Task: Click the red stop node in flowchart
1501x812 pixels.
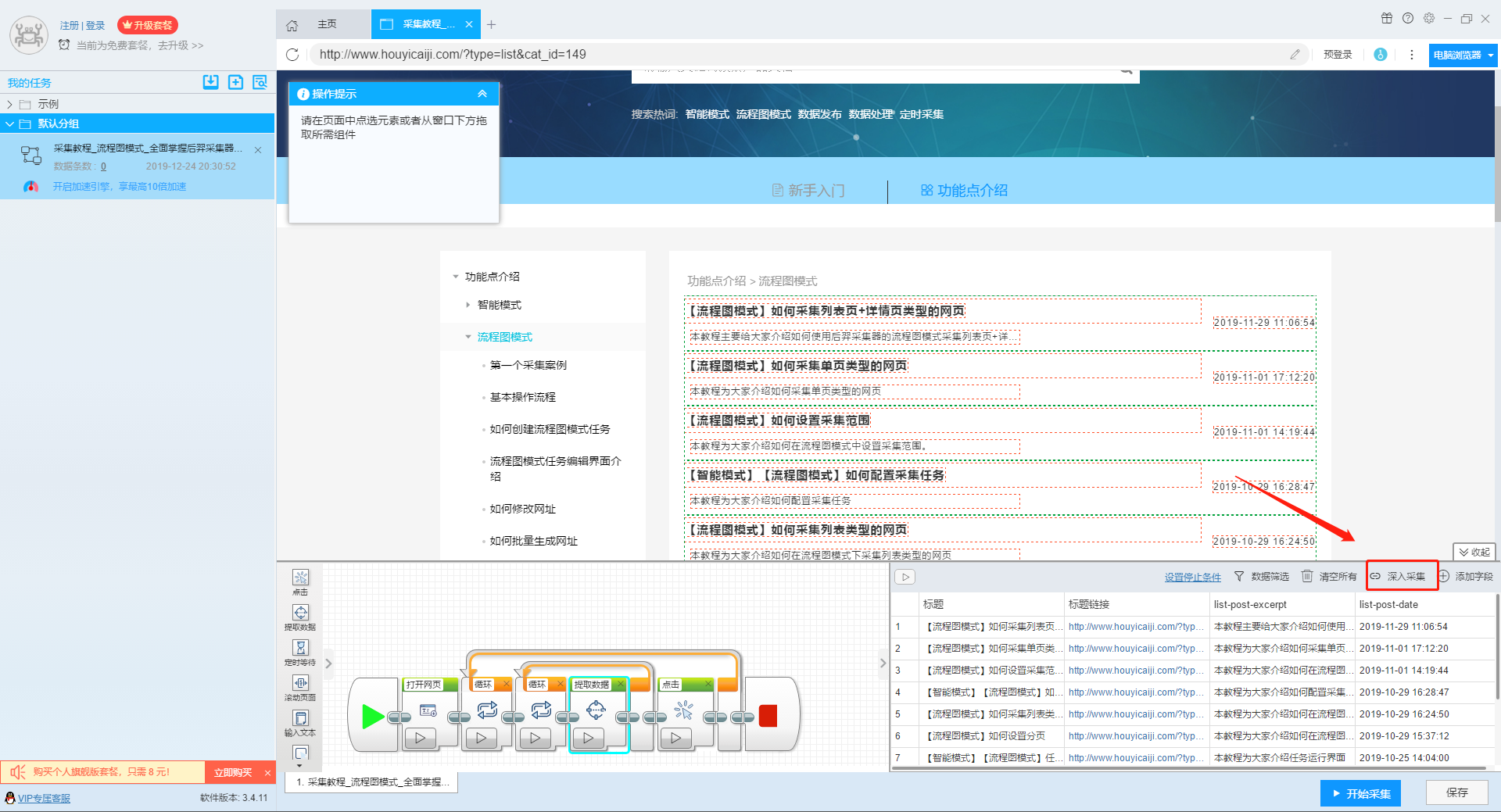Action: pos(768,716)
